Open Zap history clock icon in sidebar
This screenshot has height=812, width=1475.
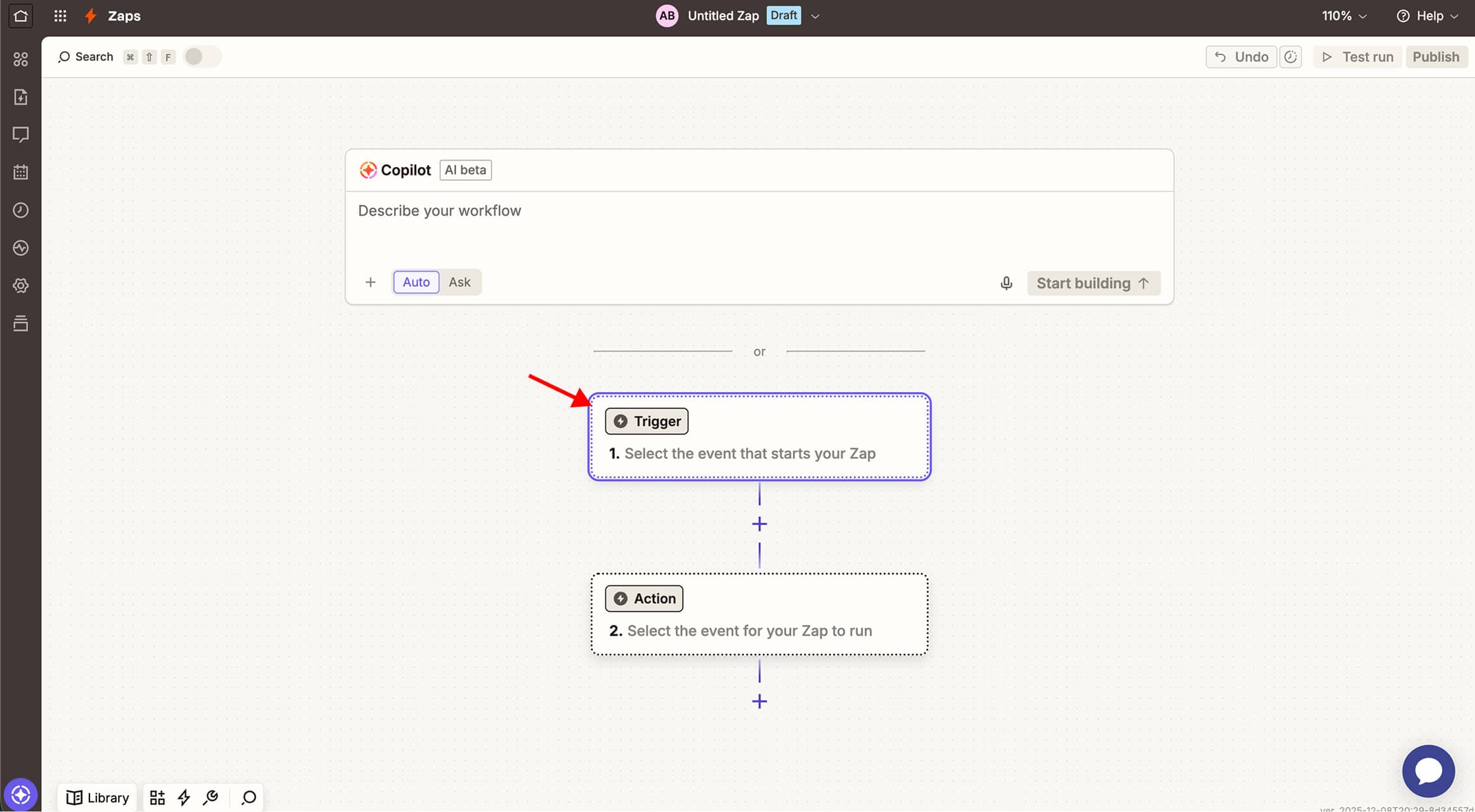20,210
